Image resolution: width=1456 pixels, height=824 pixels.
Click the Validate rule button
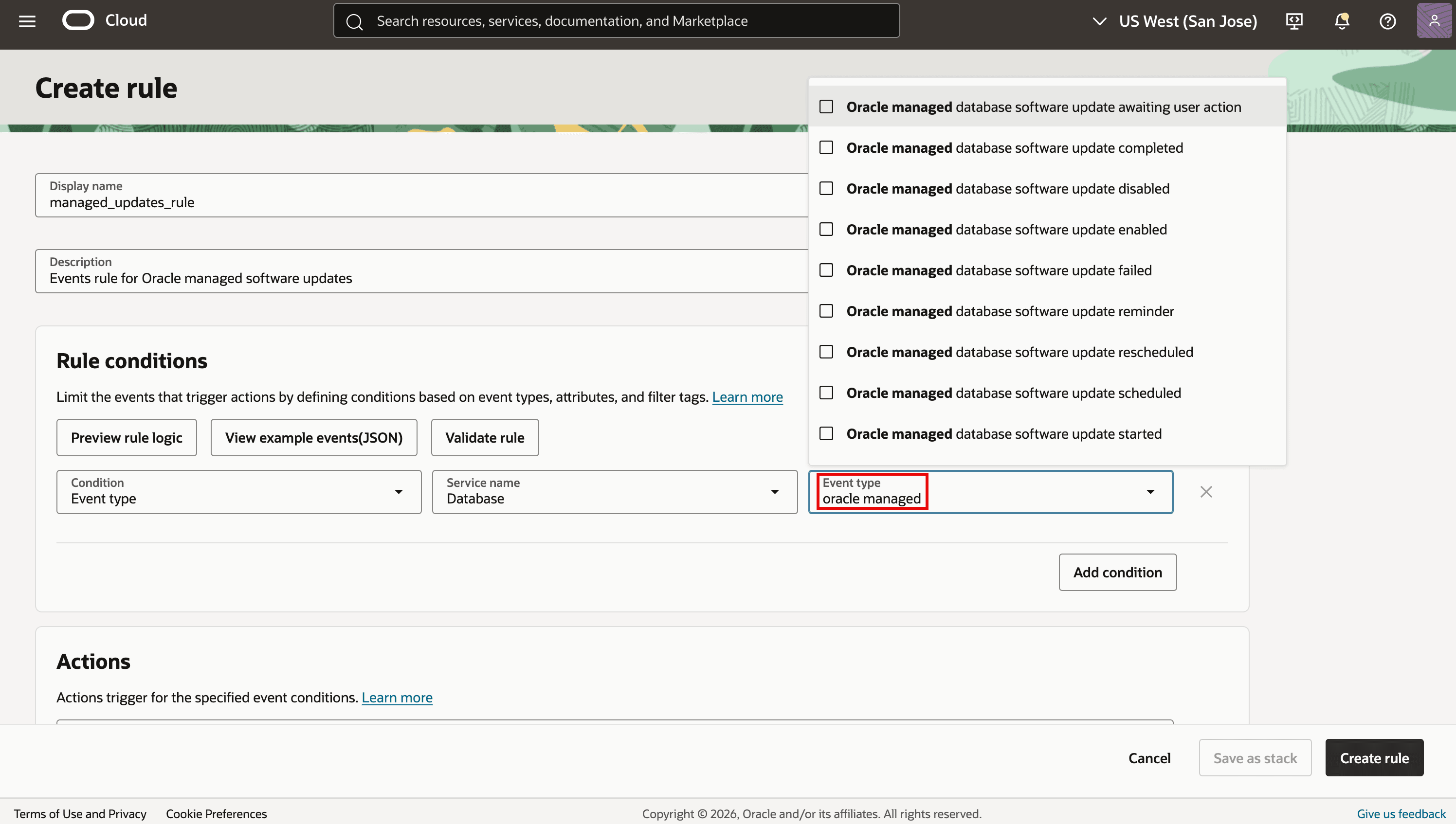coord(485,437)
